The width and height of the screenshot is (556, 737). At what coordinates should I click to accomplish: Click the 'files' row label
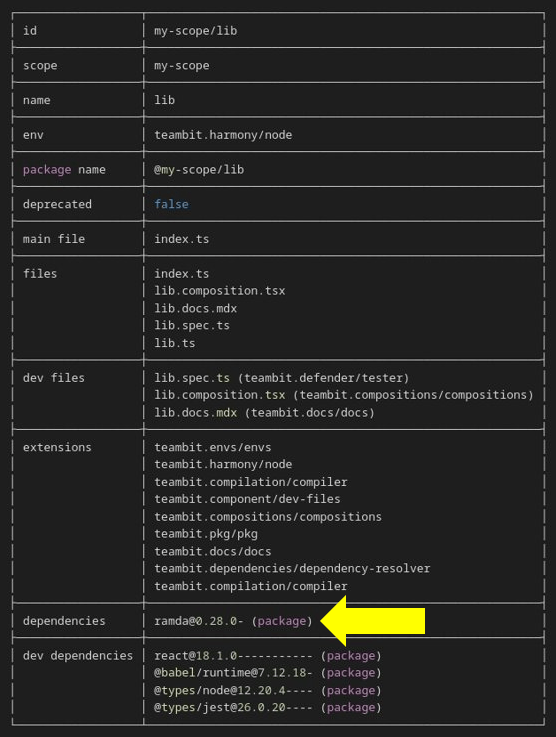click(40, 274)
